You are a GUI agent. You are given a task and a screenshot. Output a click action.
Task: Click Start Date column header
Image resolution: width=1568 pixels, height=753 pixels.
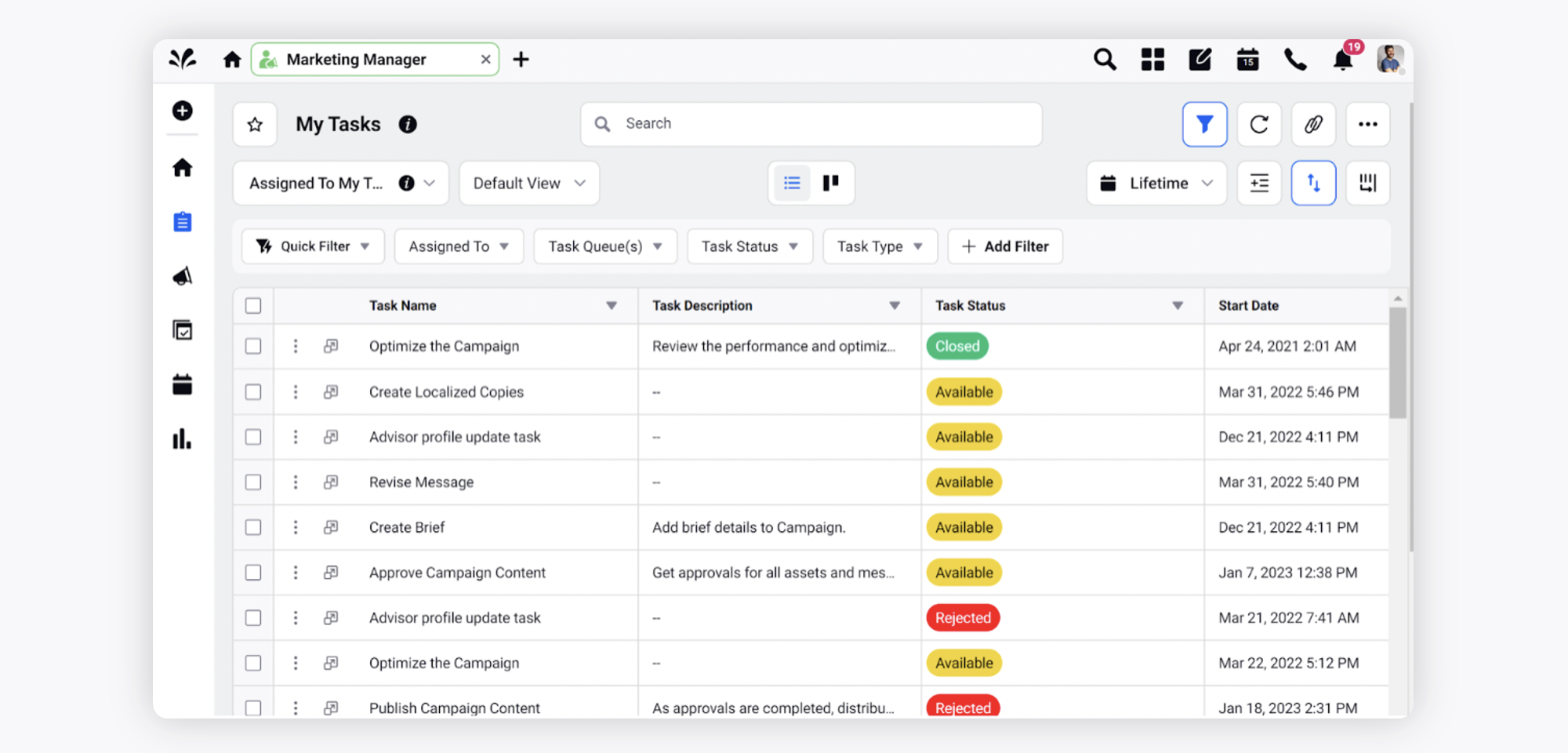click(1248, 306)
